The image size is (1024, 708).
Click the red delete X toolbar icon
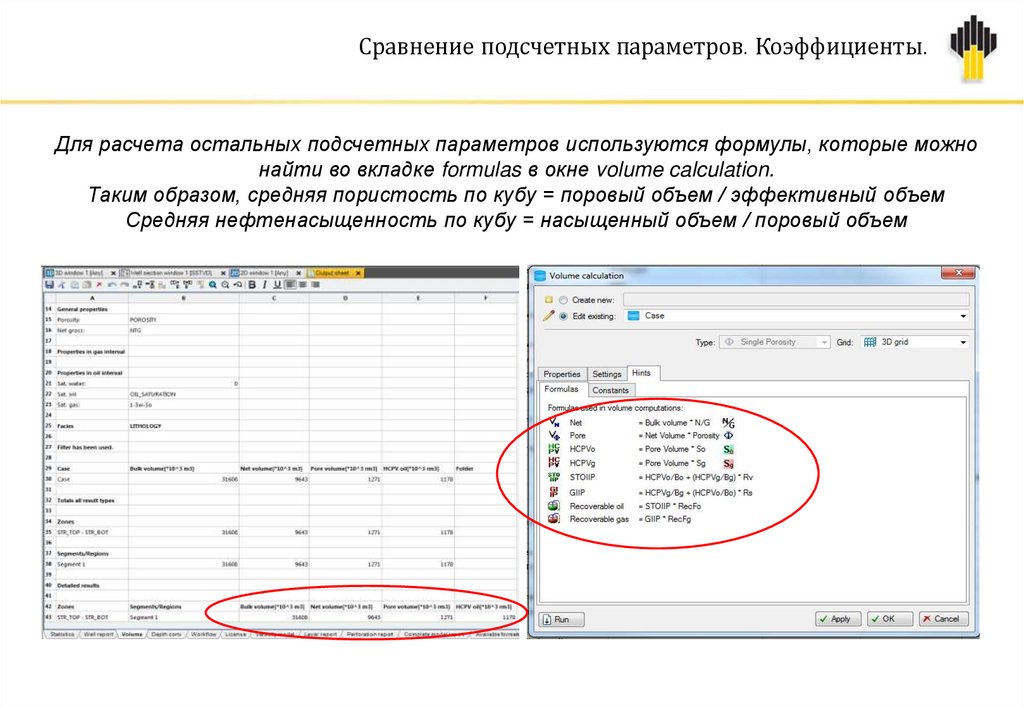(99, 285)
